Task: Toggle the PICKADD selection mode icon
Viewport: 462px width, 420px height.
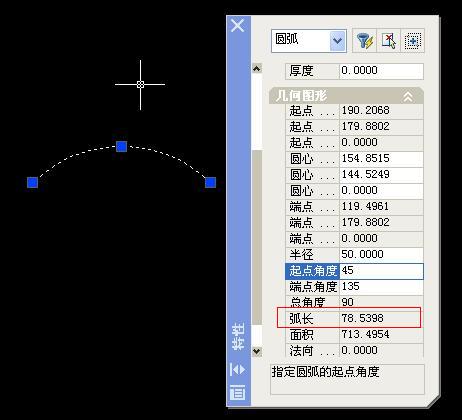Action: click(413, 41)
